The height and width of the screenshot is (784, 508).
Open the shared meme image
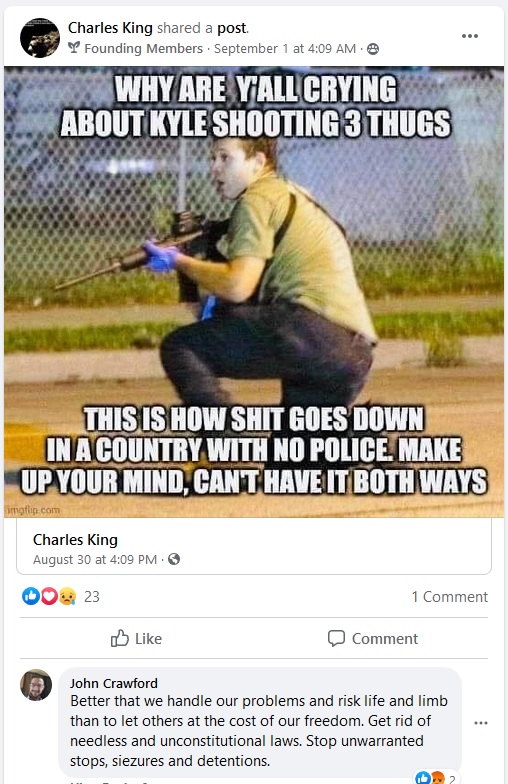pyautogui.click(x=254, y=292)
